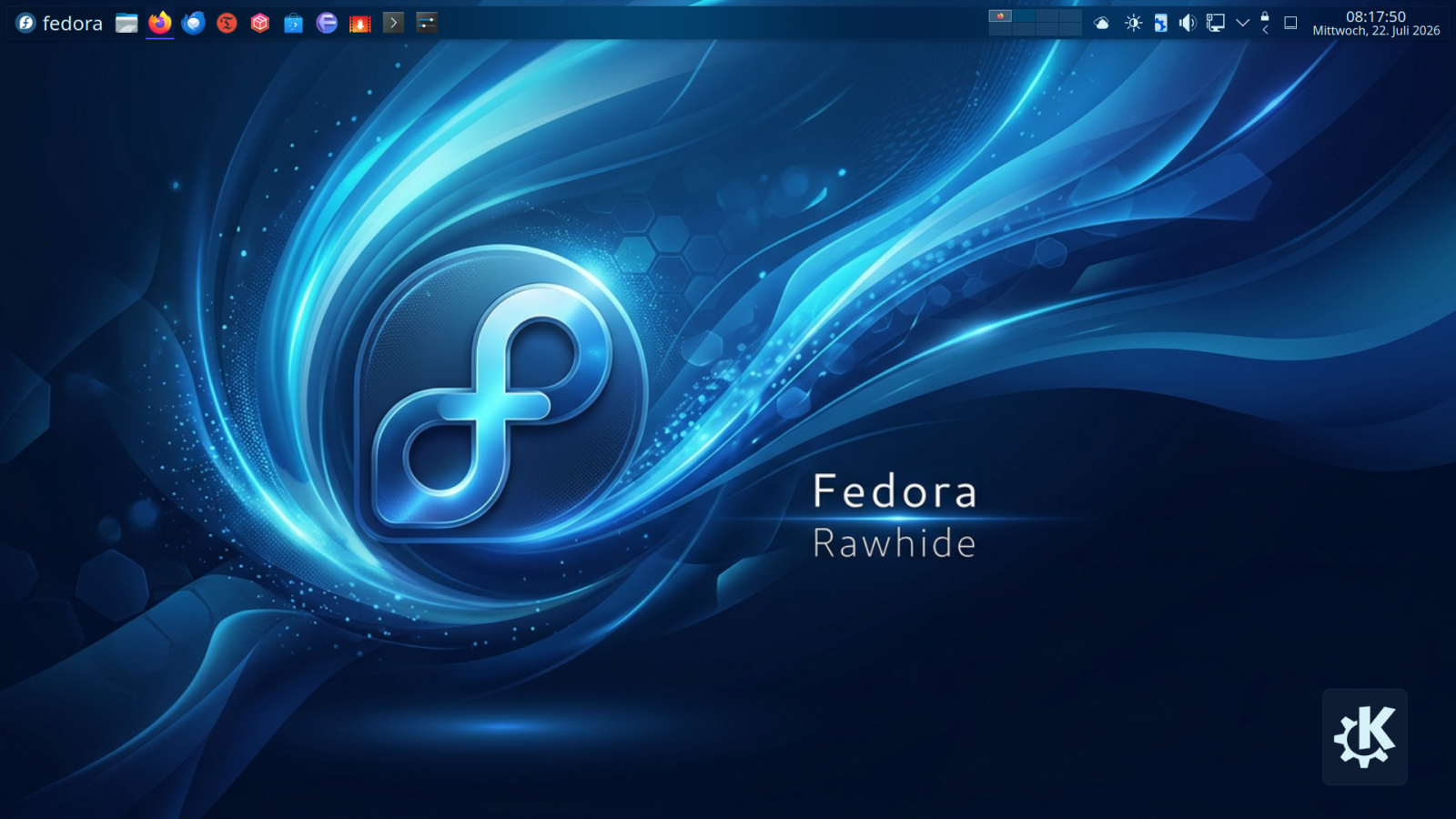
Task: Launch the Thunderbird mail client
Action: pos(193,23)
